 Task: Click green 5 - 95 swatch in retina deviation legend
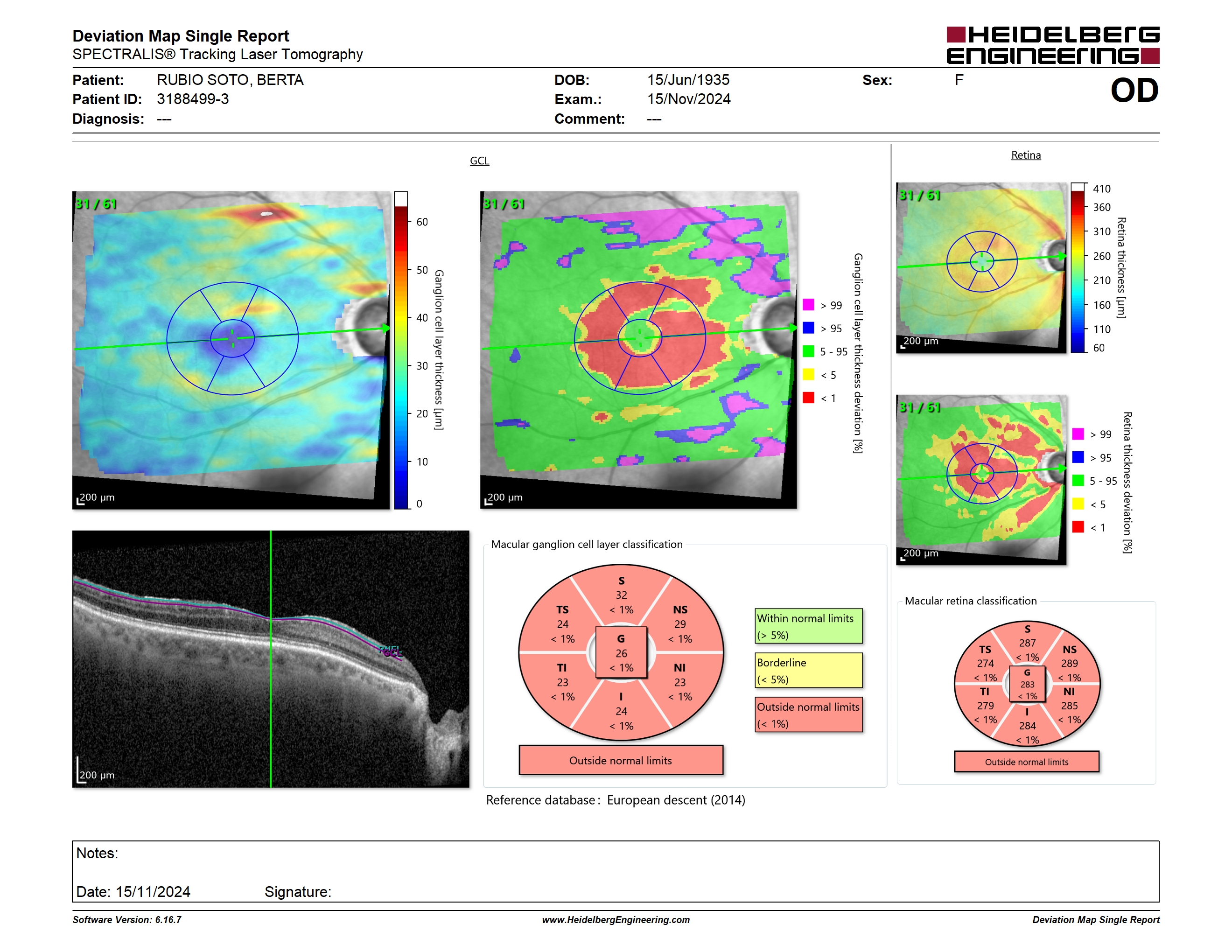click(x=1078, y=481)
